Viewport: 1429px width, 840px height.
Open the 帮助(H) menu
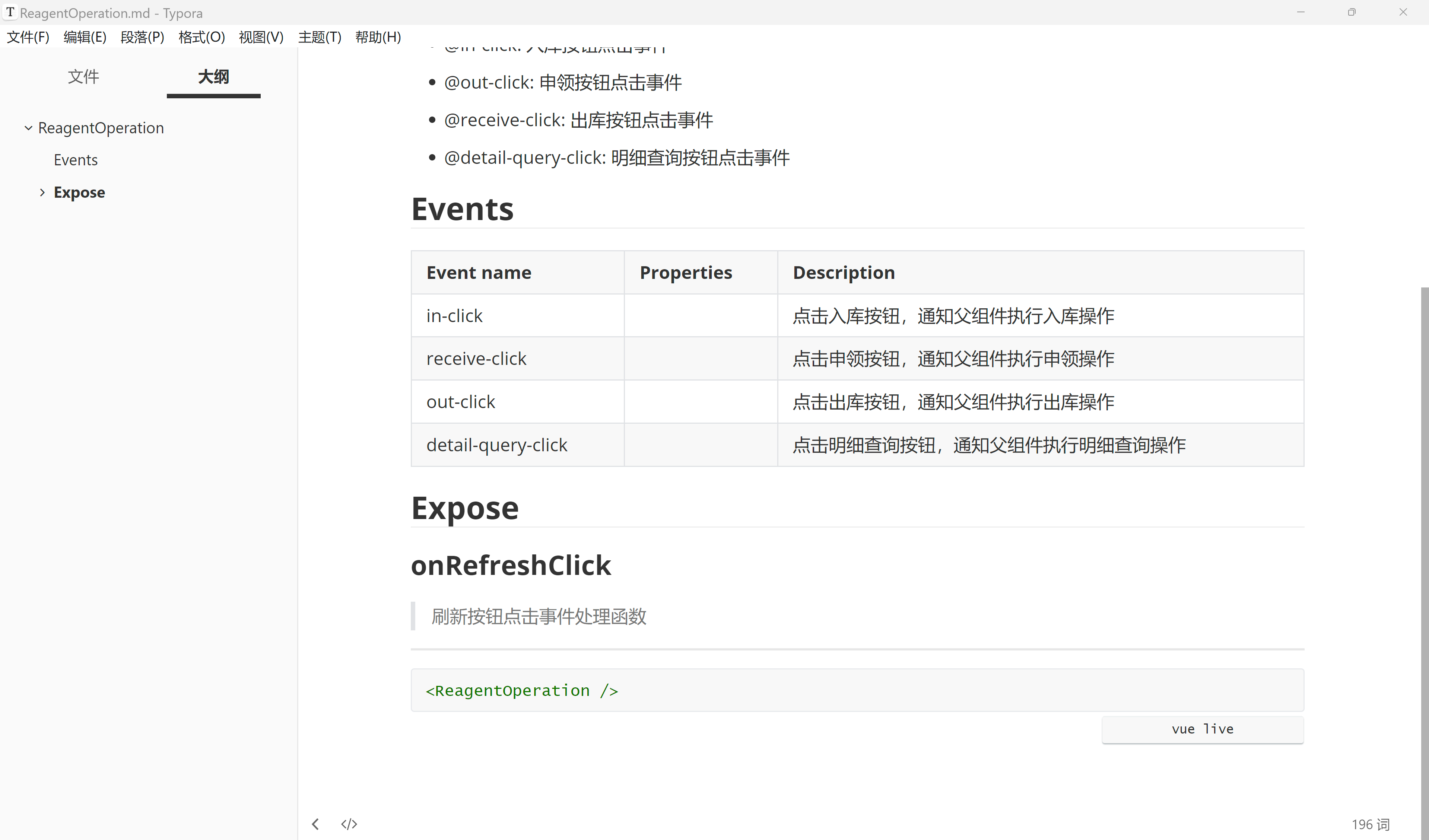(378, 37)
